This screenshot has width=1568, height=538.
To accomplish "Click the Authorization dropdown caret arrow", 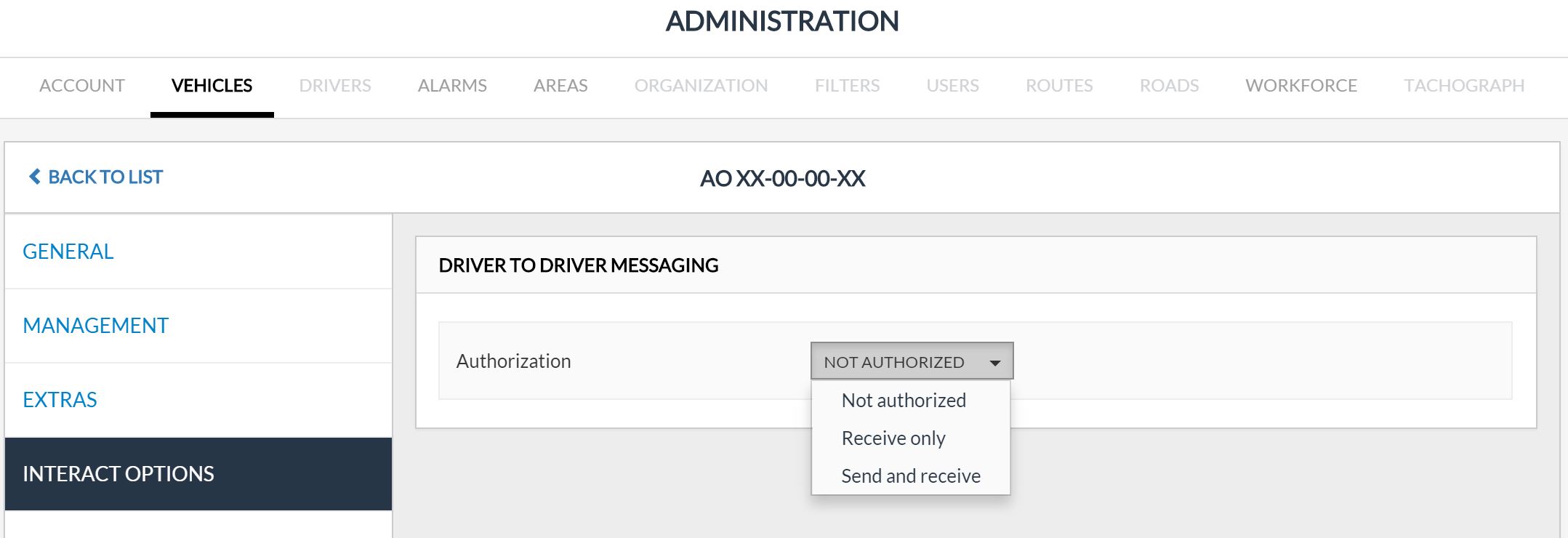I will point(994,362).
